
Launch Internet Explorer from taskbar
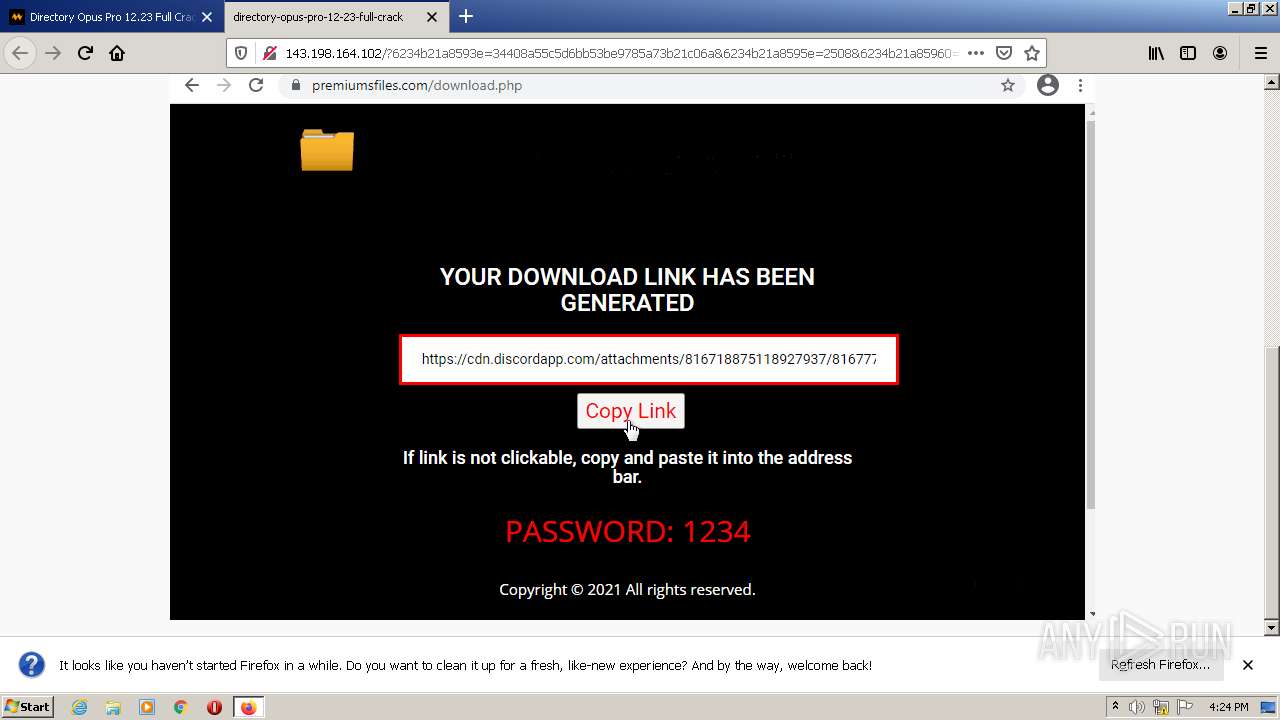click(x=79, y=707)
